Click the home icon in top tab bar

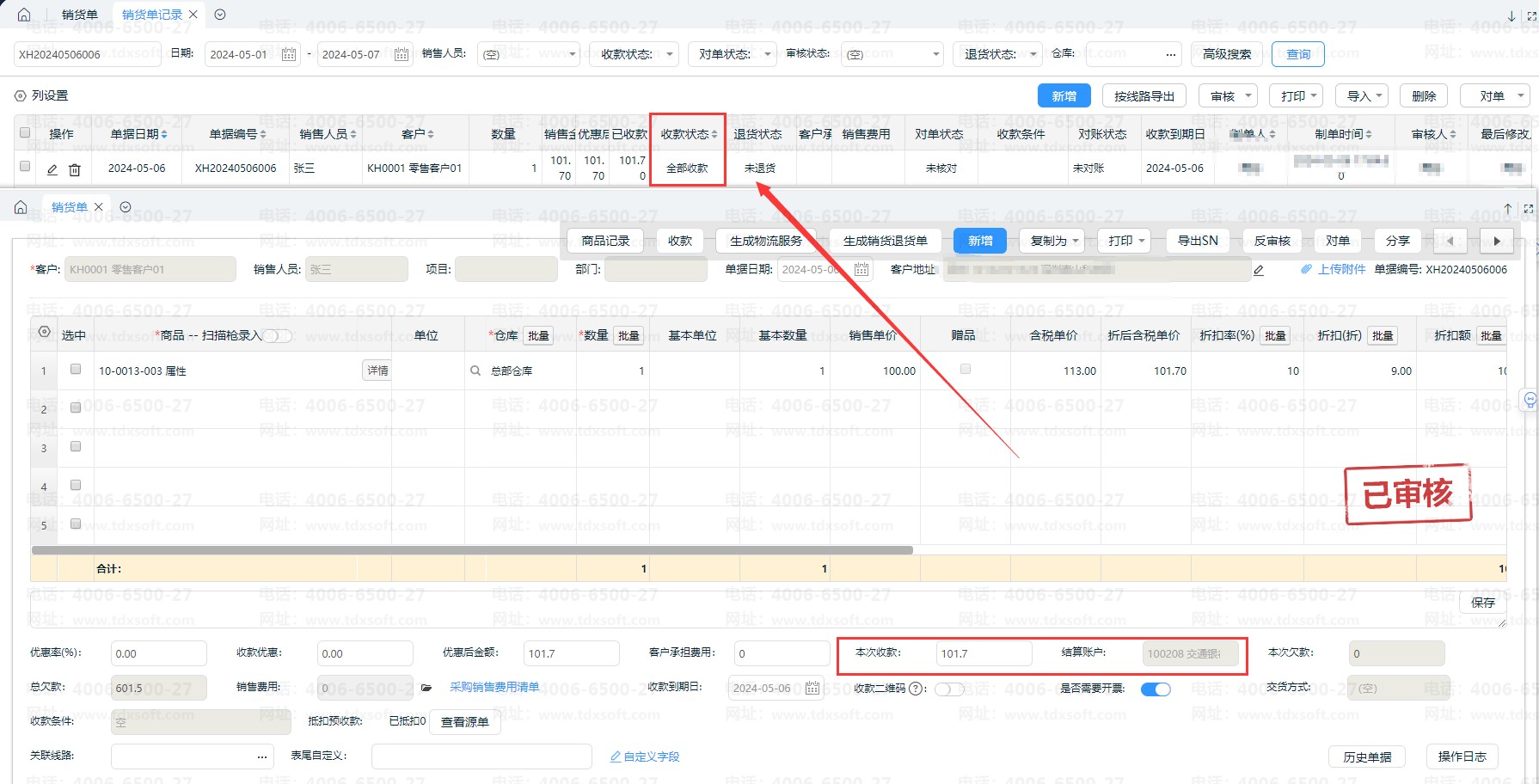point(24,15)
